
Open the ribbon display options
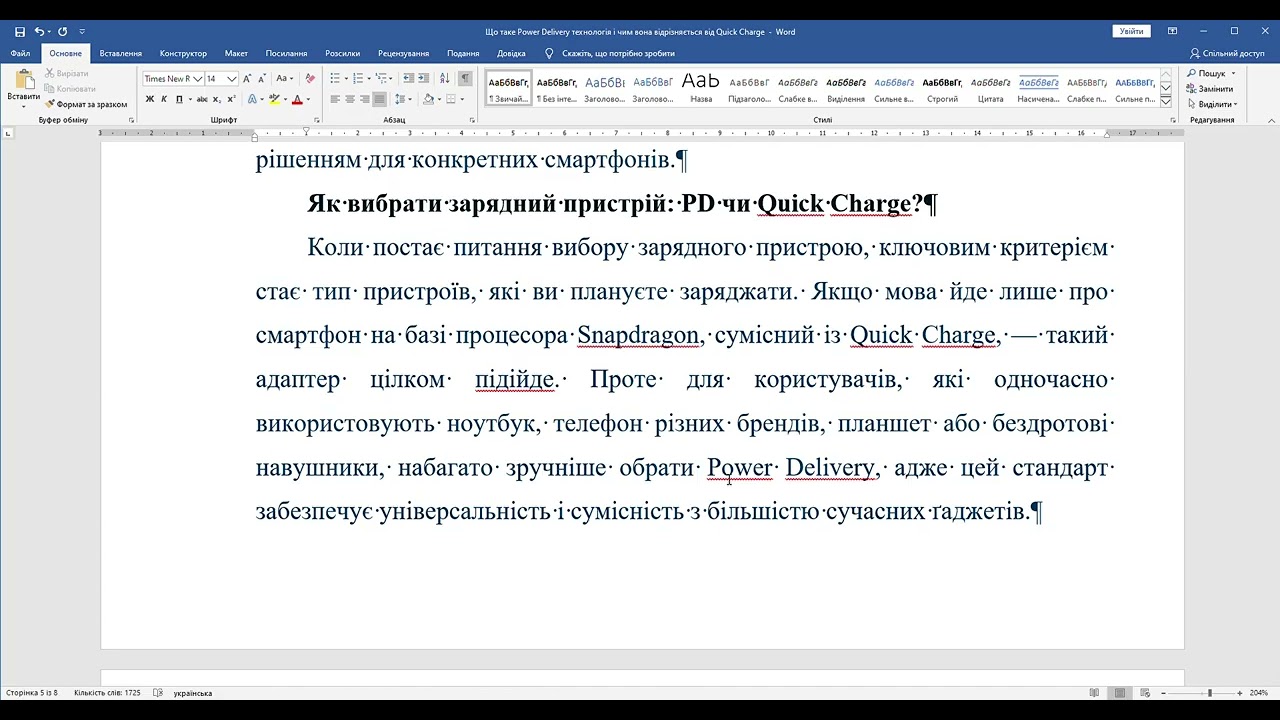[1172, 32]
